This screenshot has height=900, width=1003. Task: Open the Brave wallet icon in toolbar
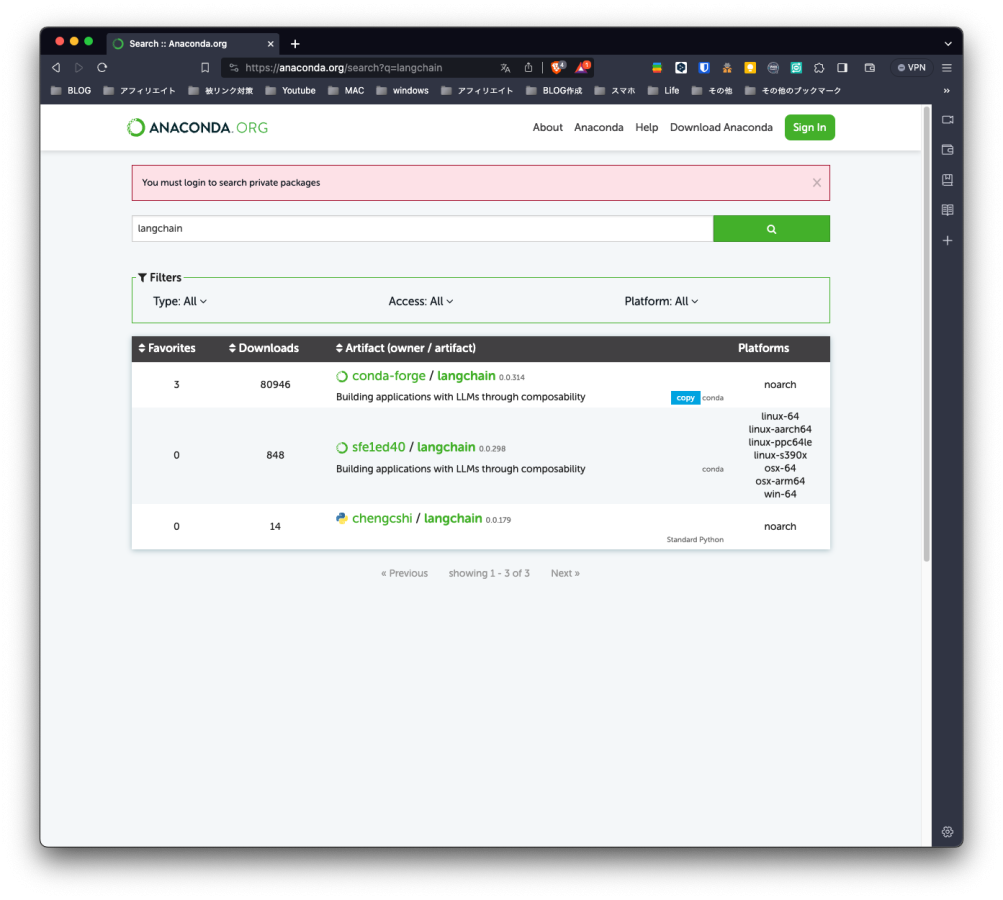[869, 67]
